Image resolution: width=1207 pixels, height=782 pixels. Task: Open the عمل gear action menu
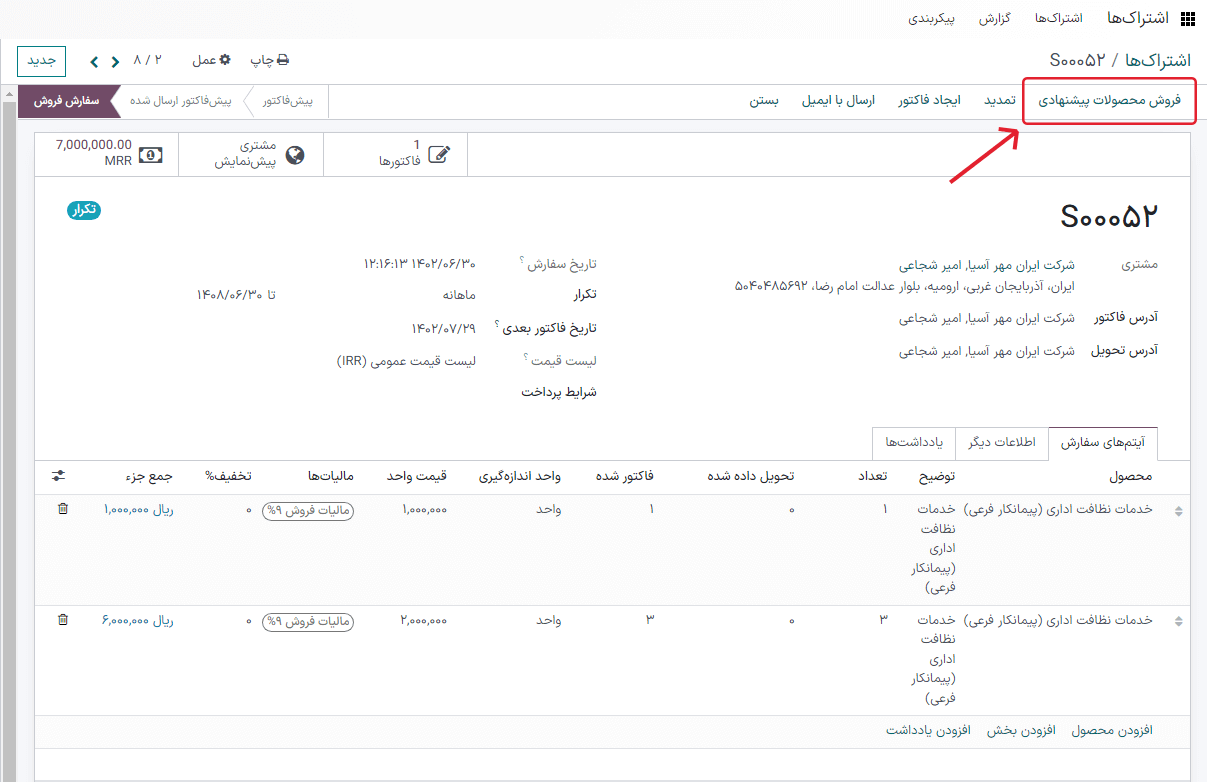point(210,60)
